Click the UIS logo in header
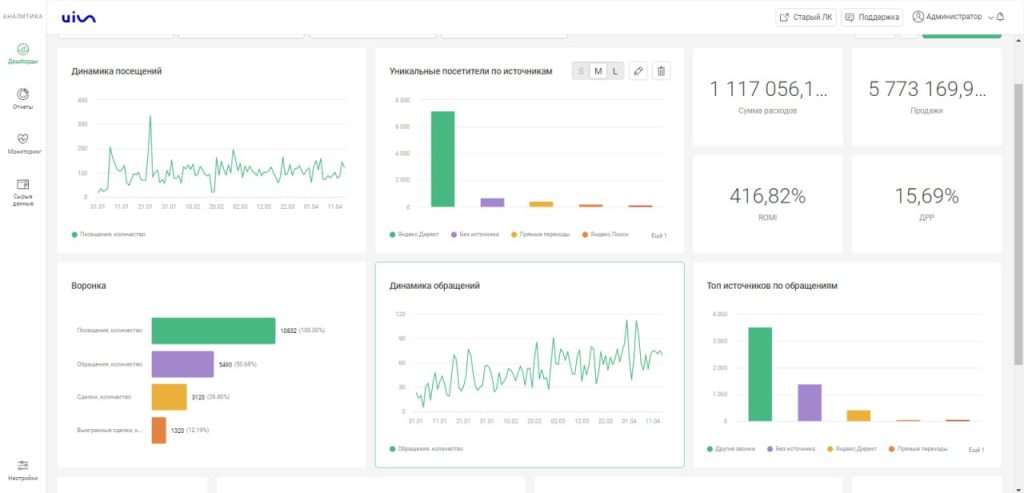Viewport: 1024px width, 493px height. pyautogui.click(x=78, y=17)
